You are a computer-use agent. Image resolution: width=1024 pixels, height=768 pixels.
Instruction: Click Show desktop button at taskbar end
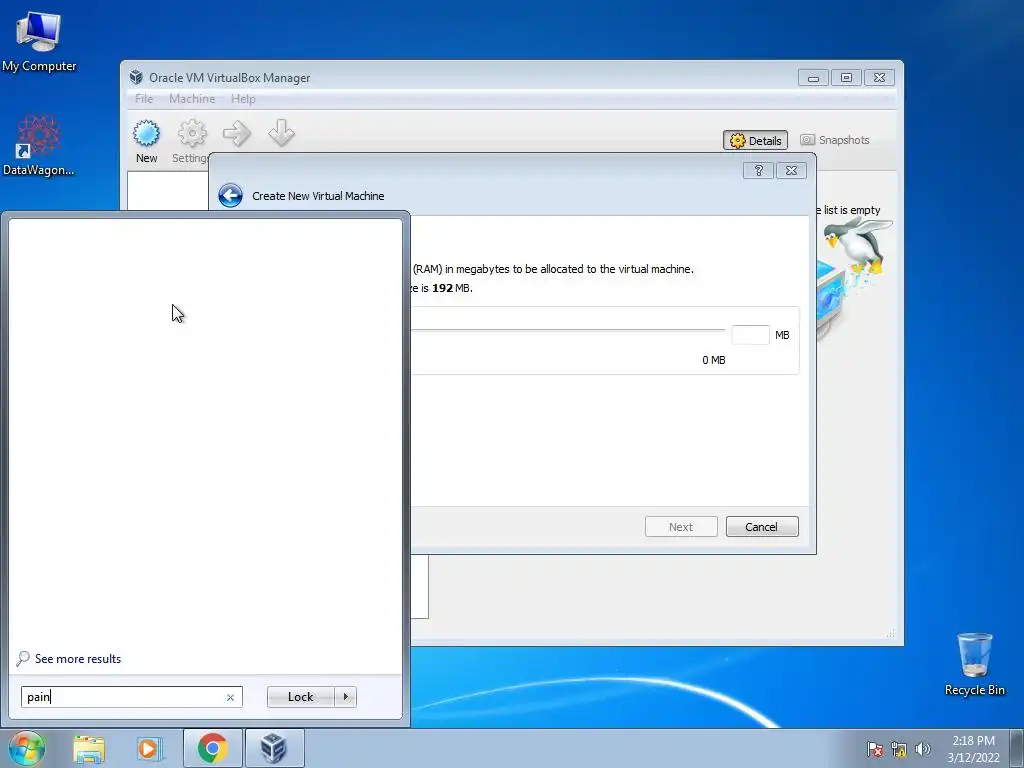coord(1017,748)
